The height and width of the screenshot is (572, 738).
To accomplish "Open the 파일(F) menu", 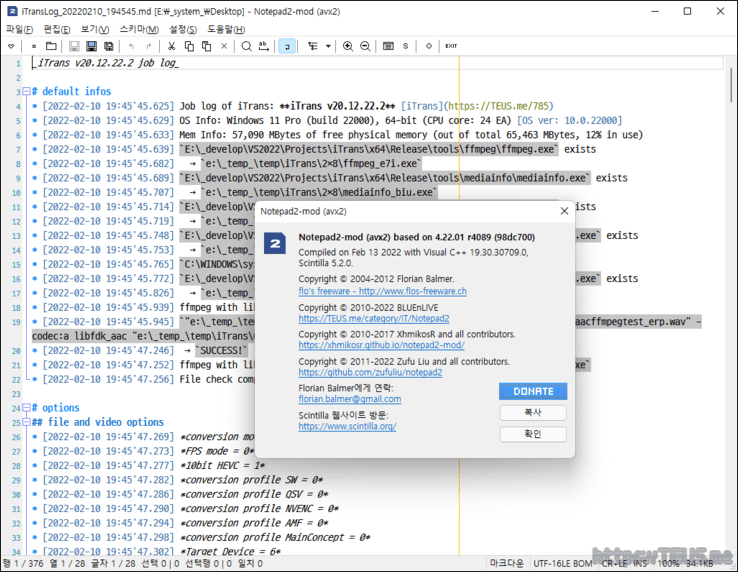I will (19, 29).
